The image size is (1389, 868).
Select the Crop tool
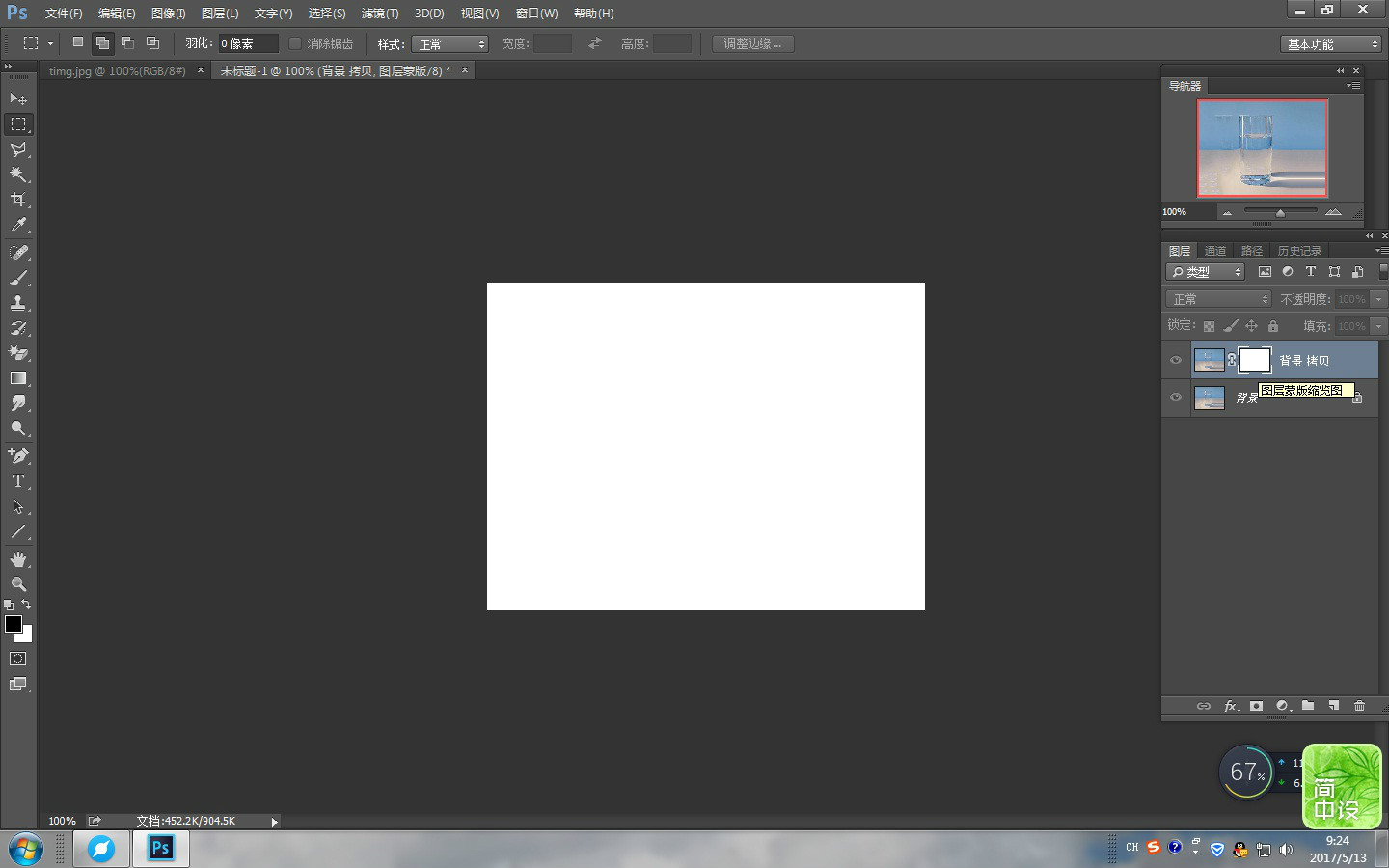pyautogui.click(x=17, y=200)
